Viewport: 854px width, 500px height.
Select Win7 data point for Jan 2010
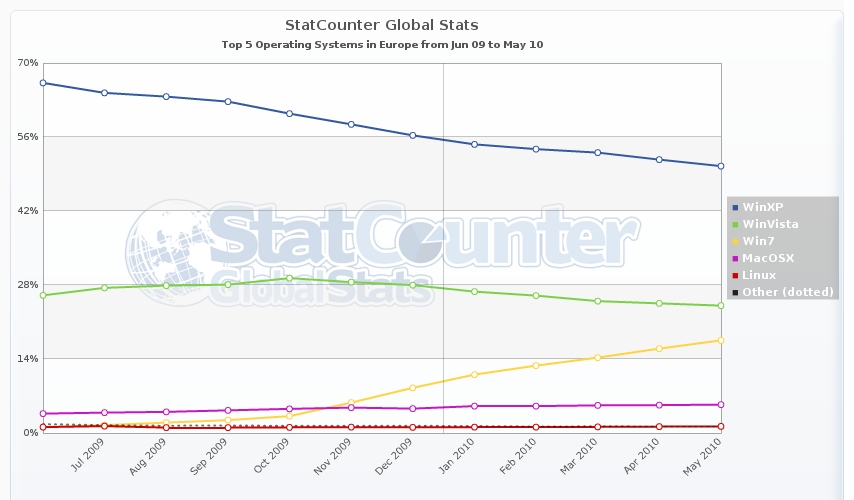tap(474, 374)
